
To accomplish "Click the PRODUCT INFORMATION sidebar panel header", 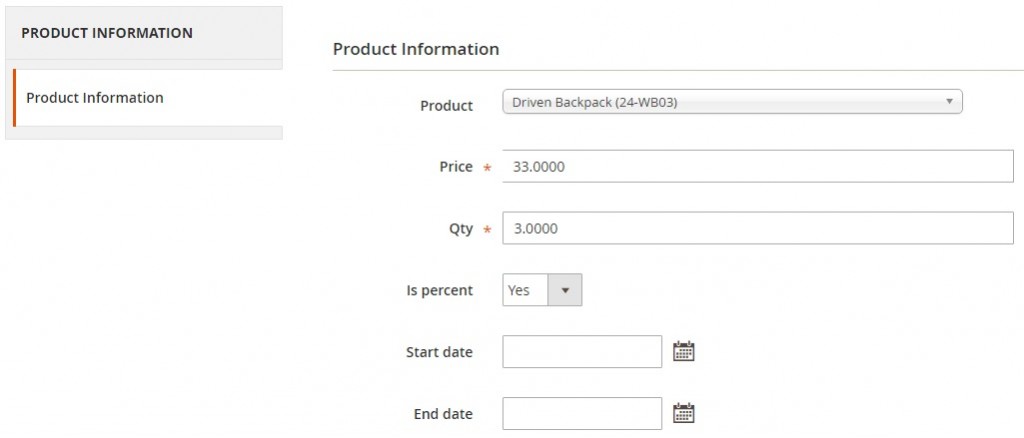I will (x=144, y=33).
